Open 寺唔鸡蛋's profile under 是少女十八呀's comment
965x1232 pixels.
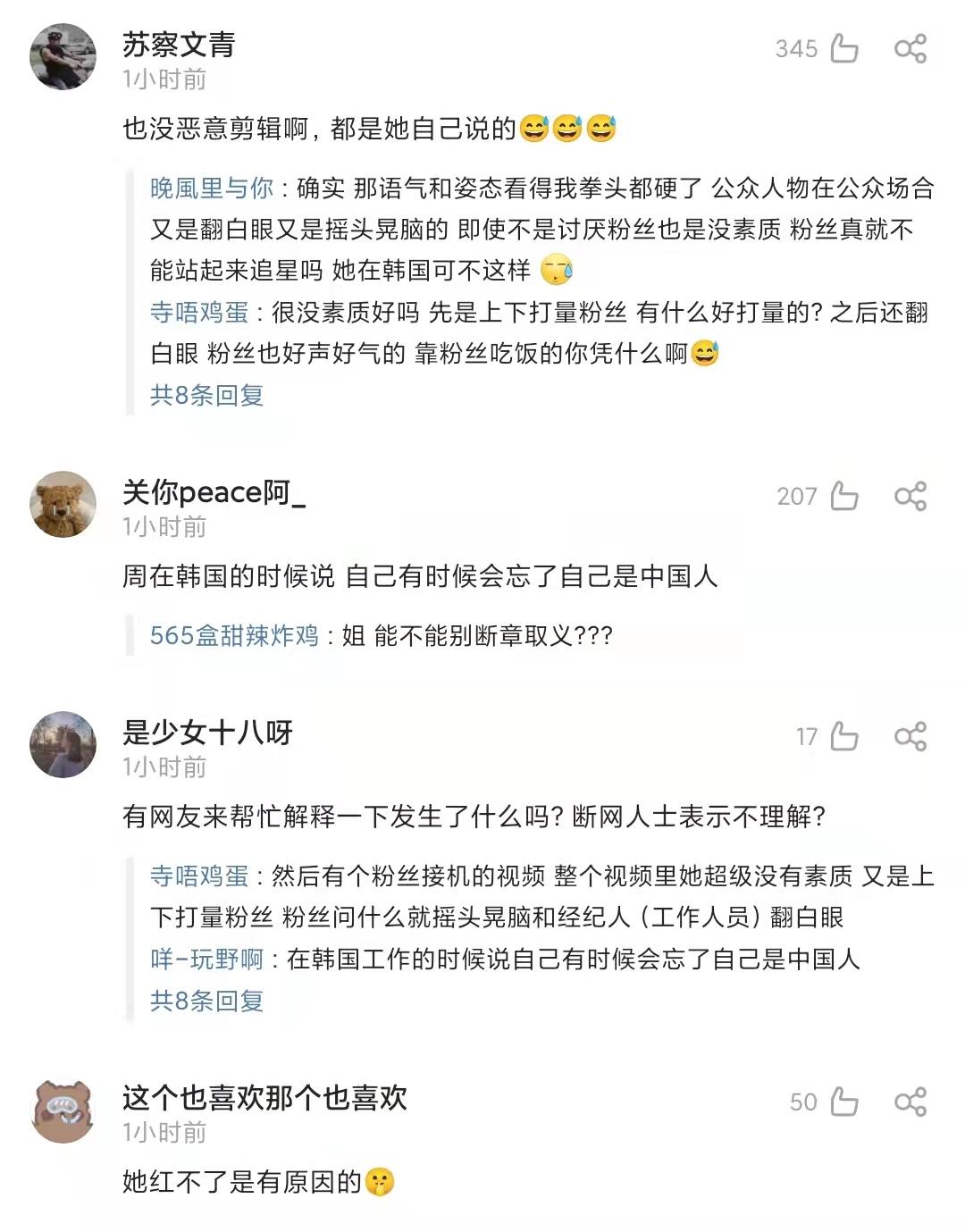(198, 876)
